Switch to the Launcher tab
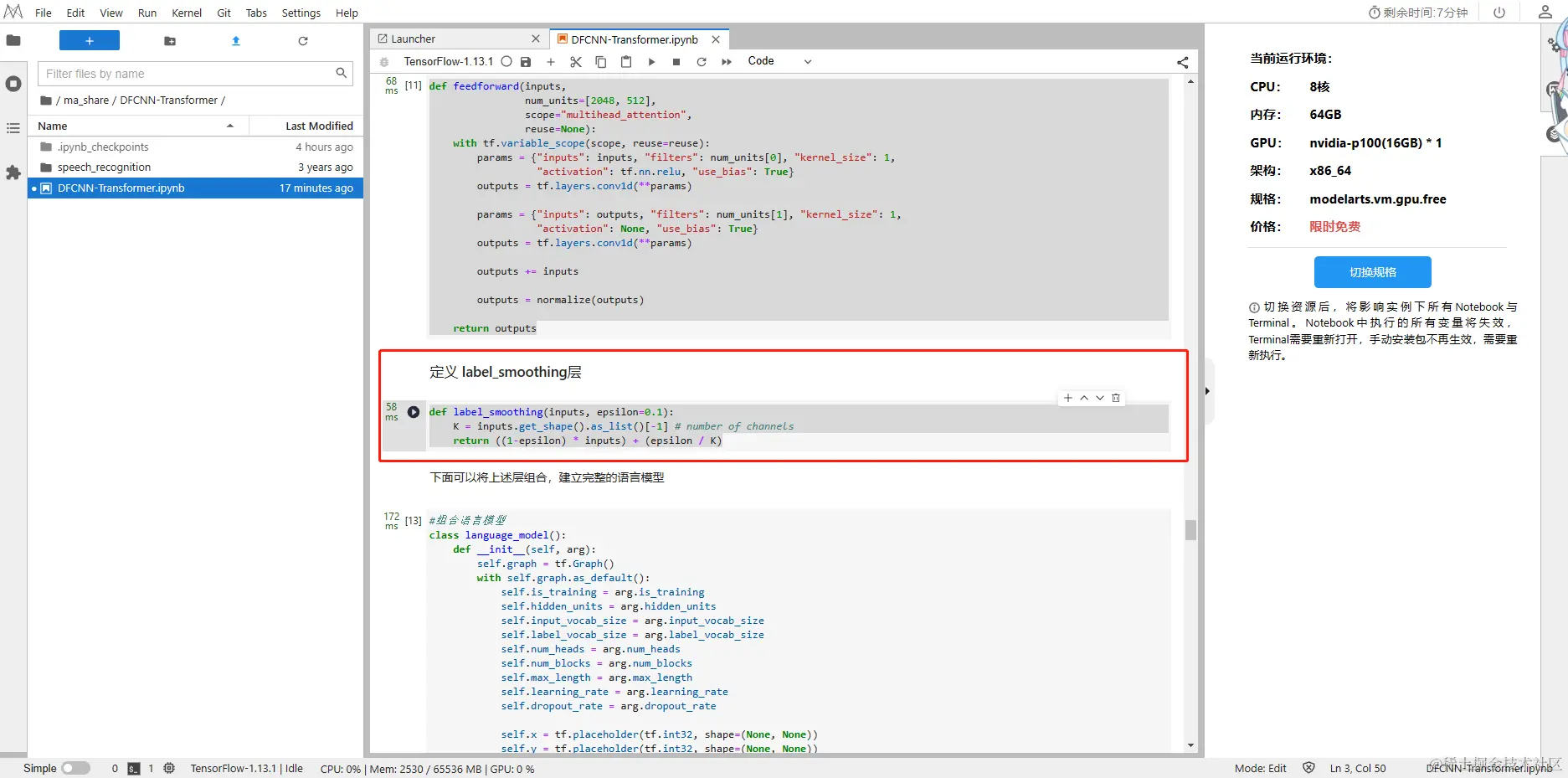 point(460,39)
